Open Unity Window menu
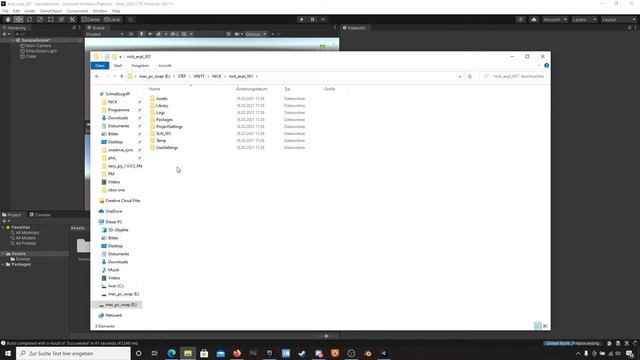The image size is (640, 360). point(100,11)
